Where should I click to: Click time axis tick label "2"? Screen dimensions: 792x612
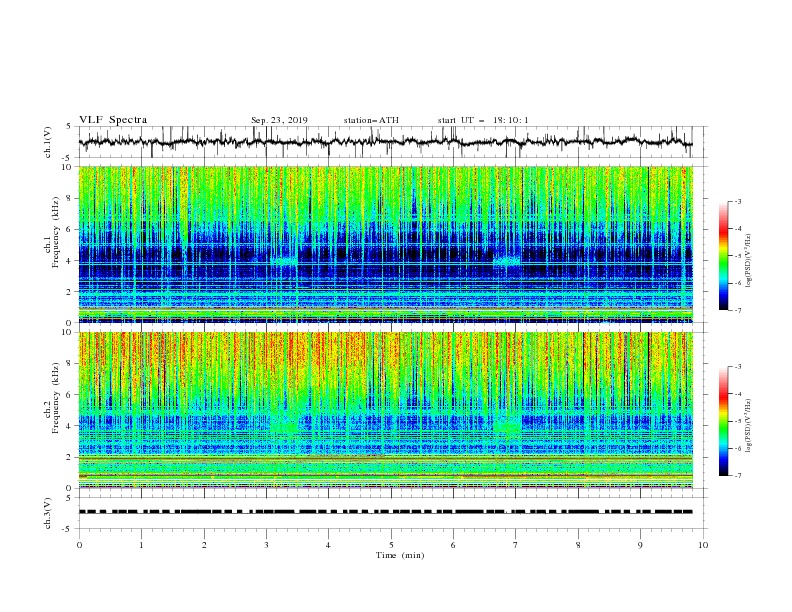coord(204,545)
